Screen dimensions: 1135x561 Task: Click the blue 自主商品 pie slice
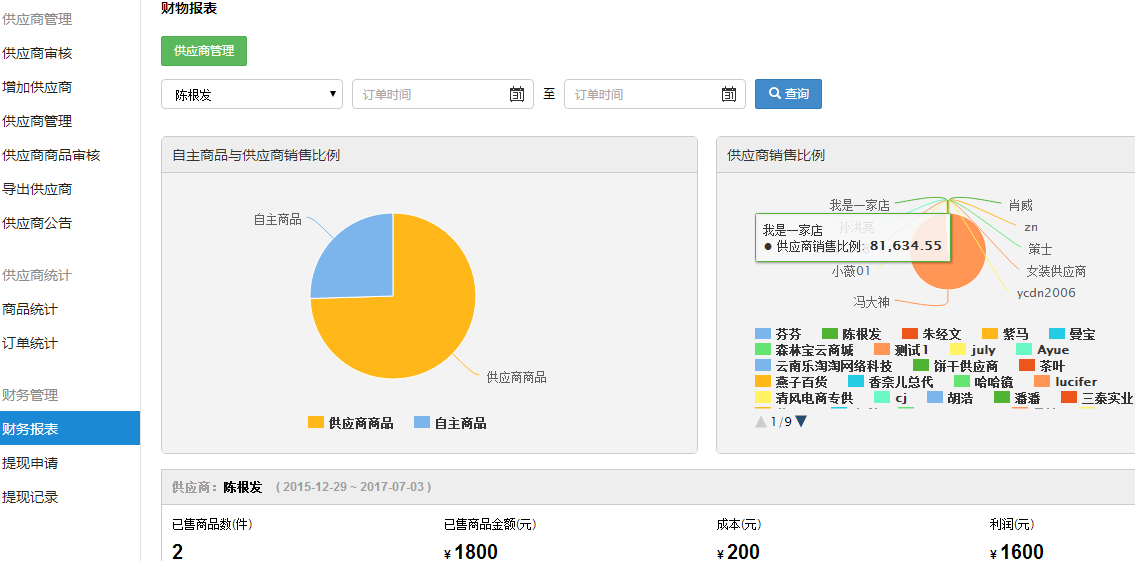(x=350, y=260)
